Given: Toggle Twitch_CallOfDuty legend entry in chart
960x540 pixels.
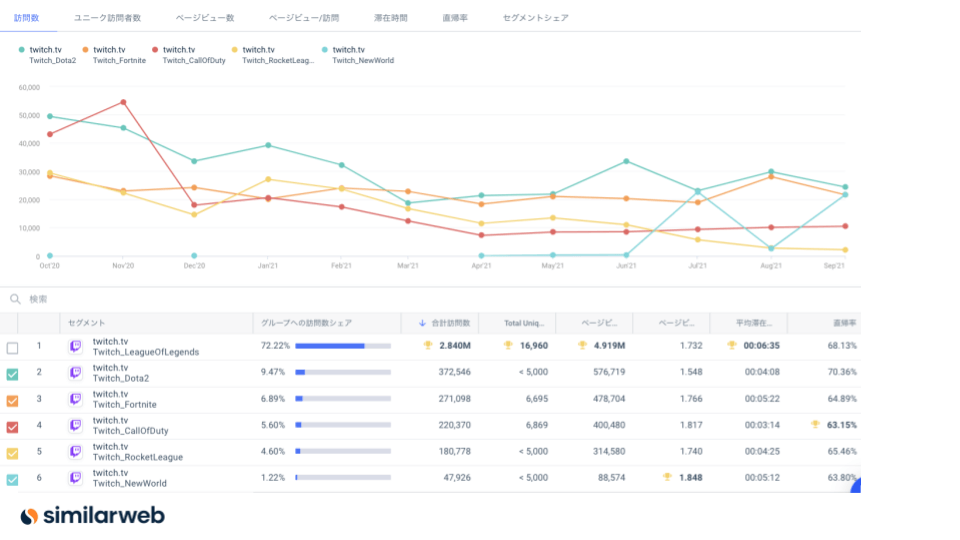Looking at the screenshot, I should coord(193,55).
